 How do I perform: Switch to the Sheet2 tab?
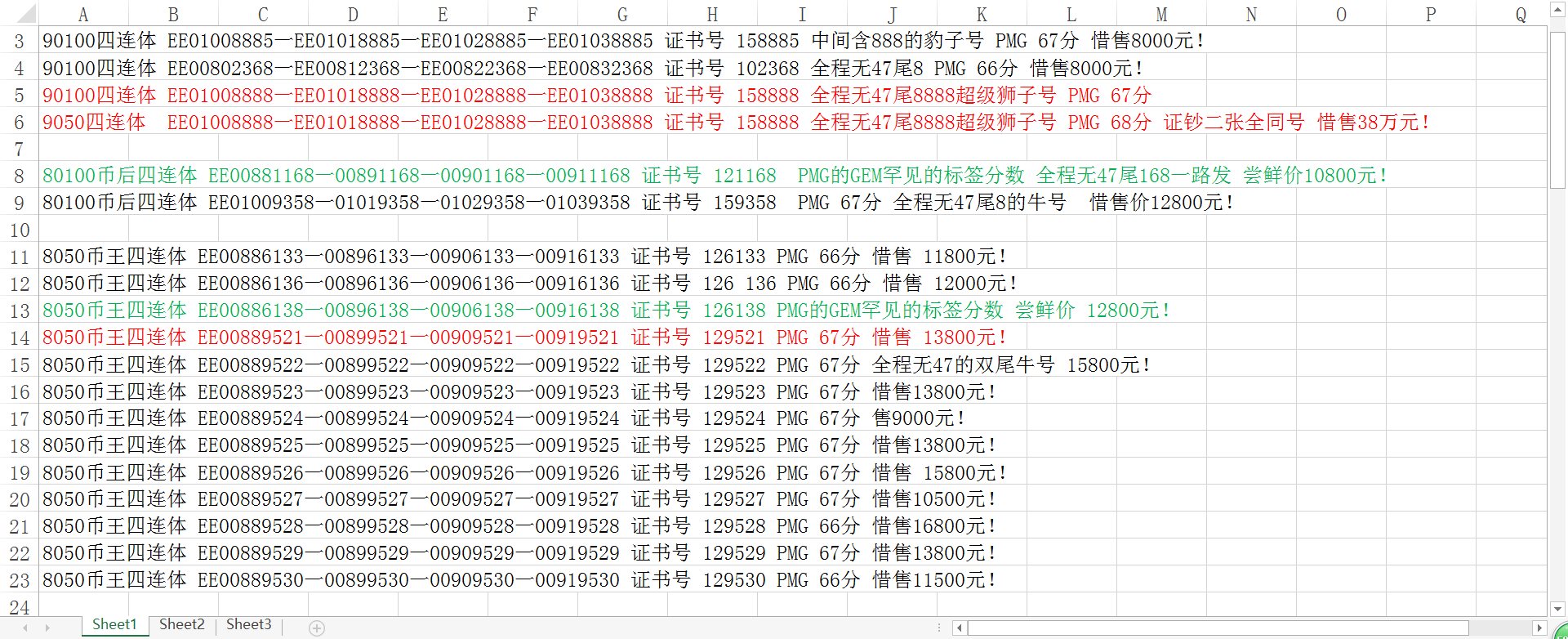pyautogui.click(x=181, y=624)
